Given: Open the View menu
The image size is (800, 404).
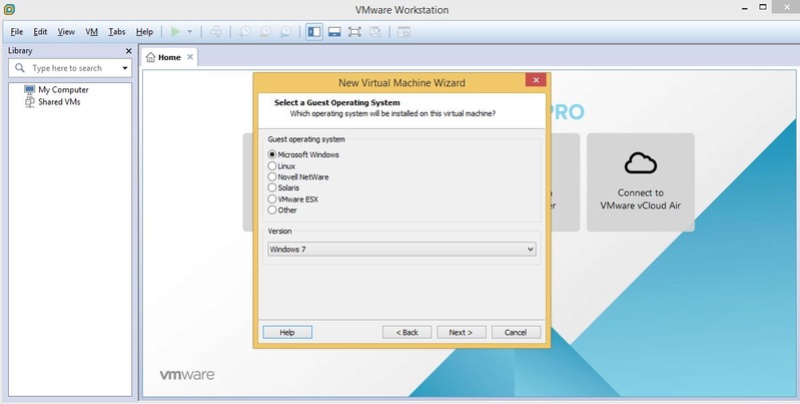Looking at the screenshot, I should click(66, 32).
